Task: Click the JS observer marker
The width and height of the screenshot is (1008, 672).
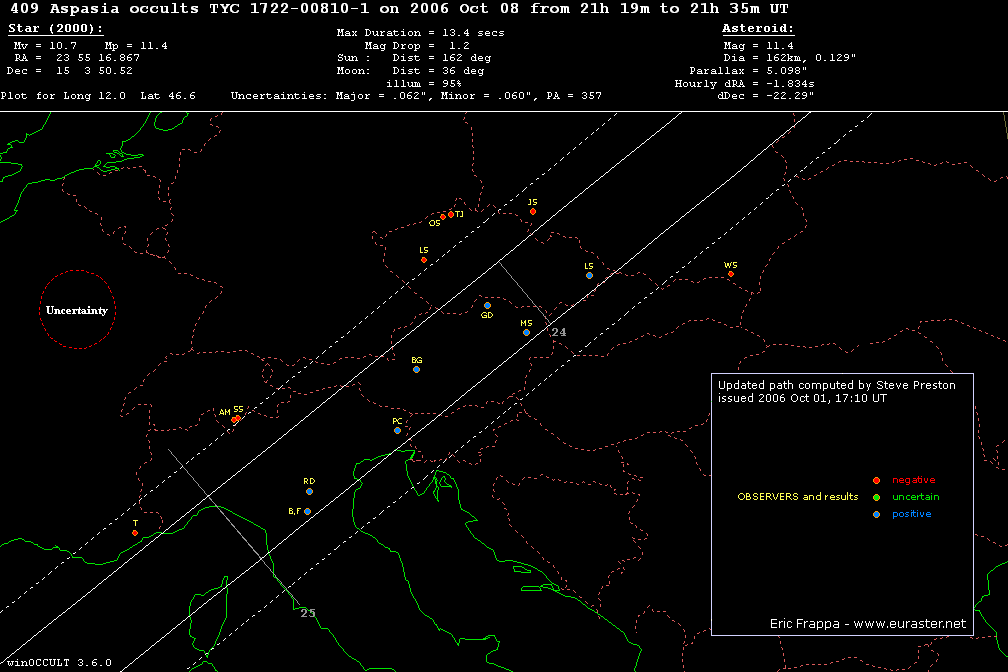Action: point(533,211)
